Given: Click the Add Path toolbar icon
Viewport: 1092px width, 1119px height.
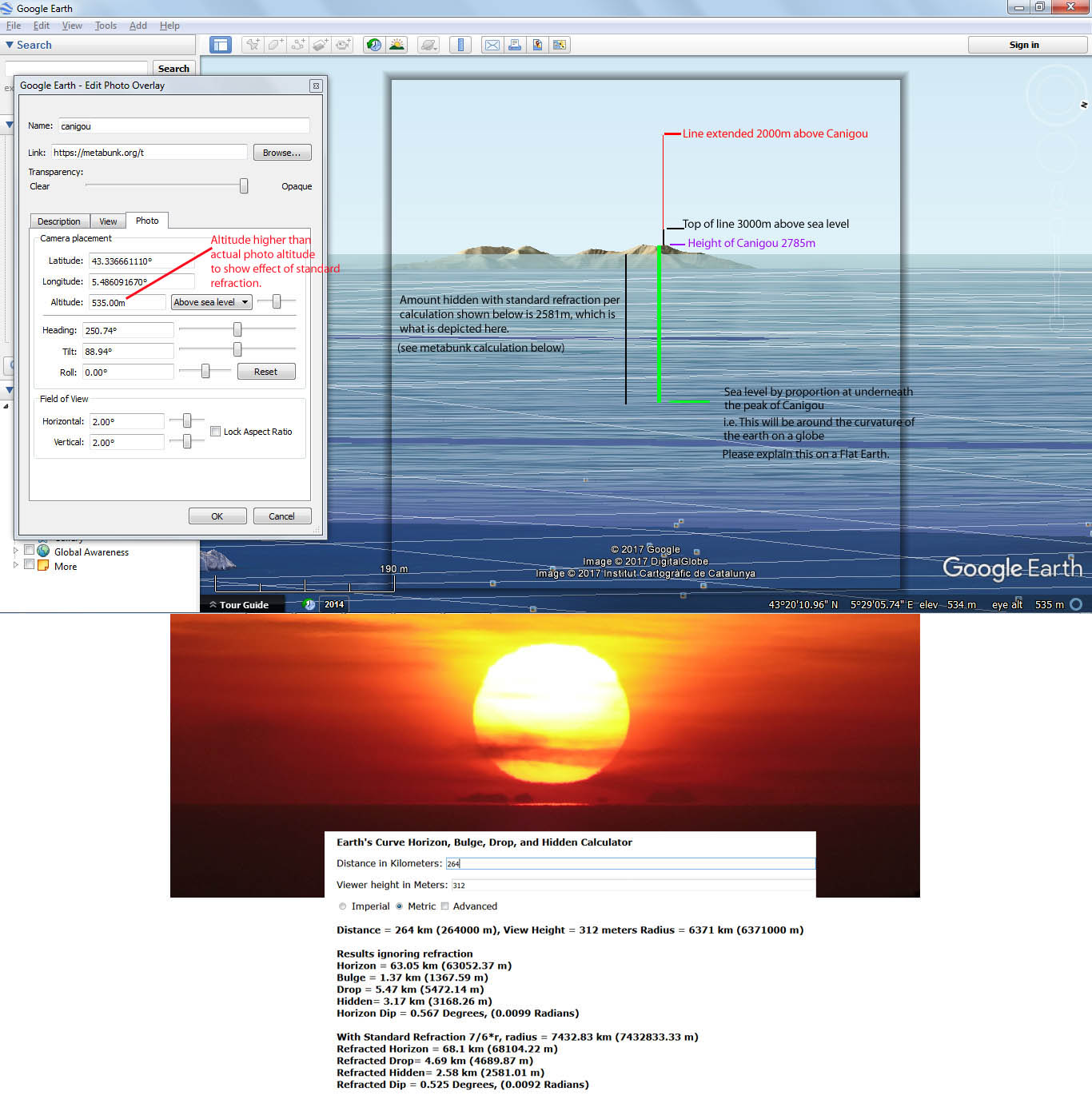Looking at the screenshot, I should tap(297, 45).
